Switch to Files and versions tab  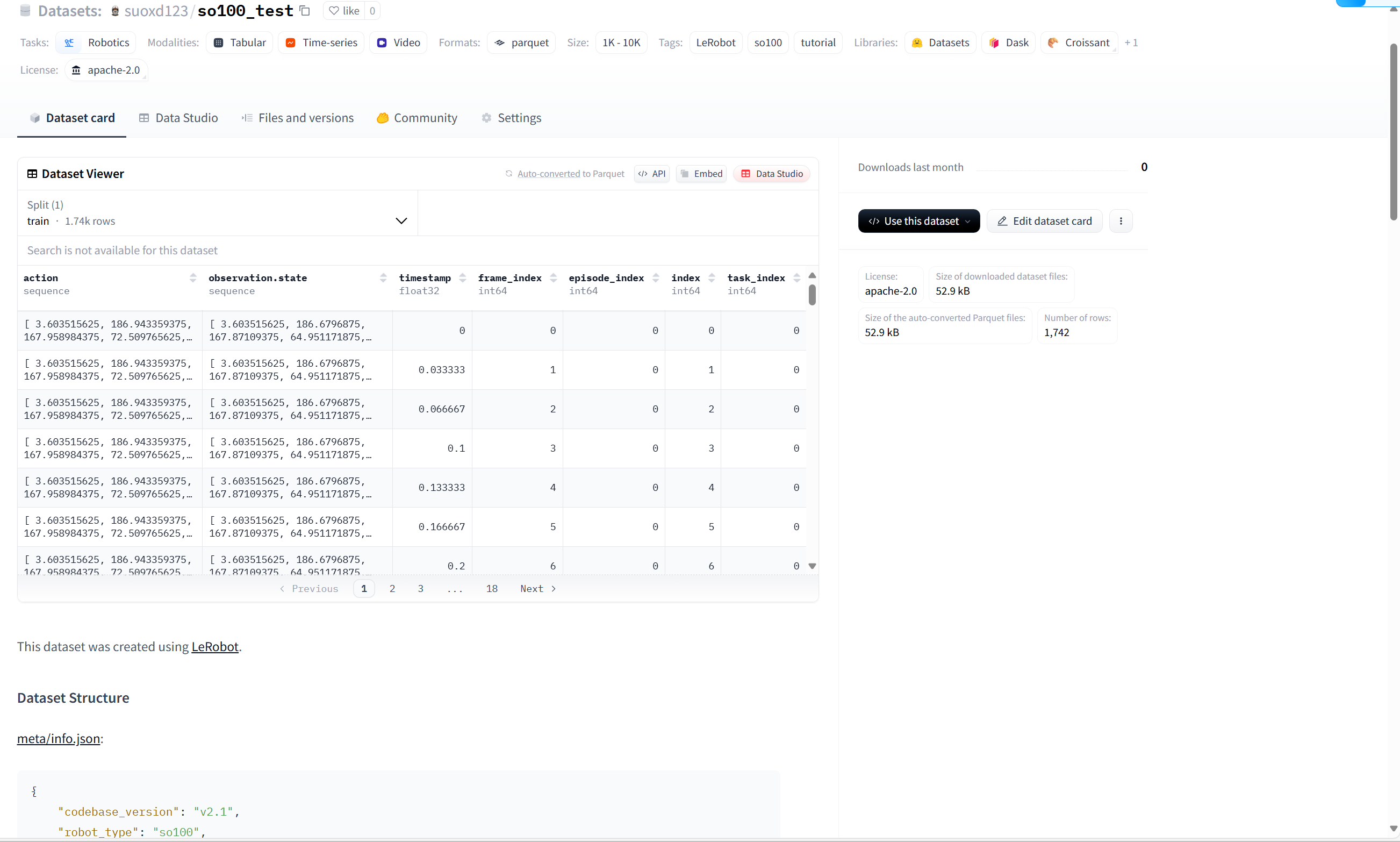298,118
